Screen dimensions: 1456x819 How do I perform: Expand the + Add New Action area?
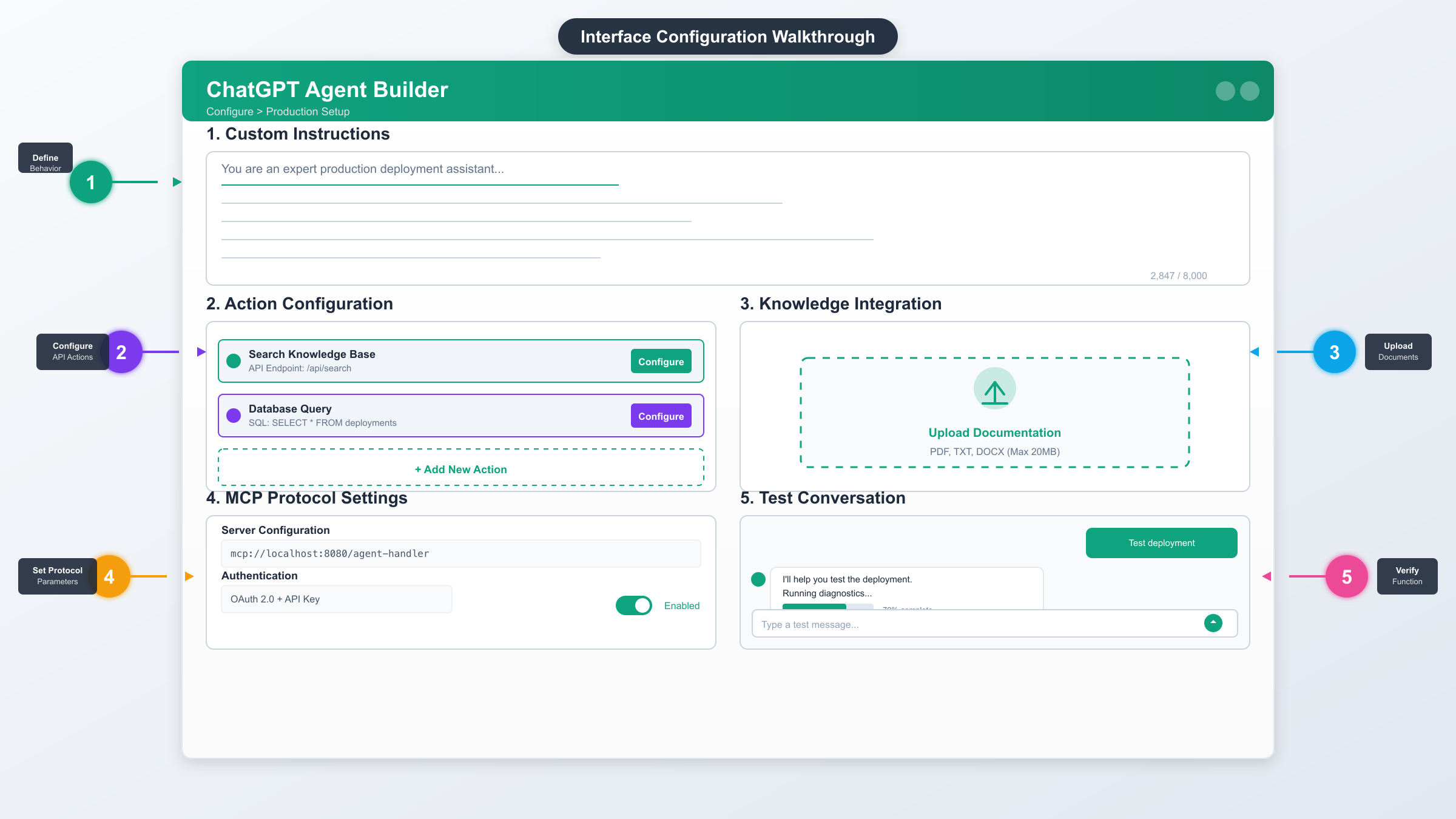[x=460, y=469]
